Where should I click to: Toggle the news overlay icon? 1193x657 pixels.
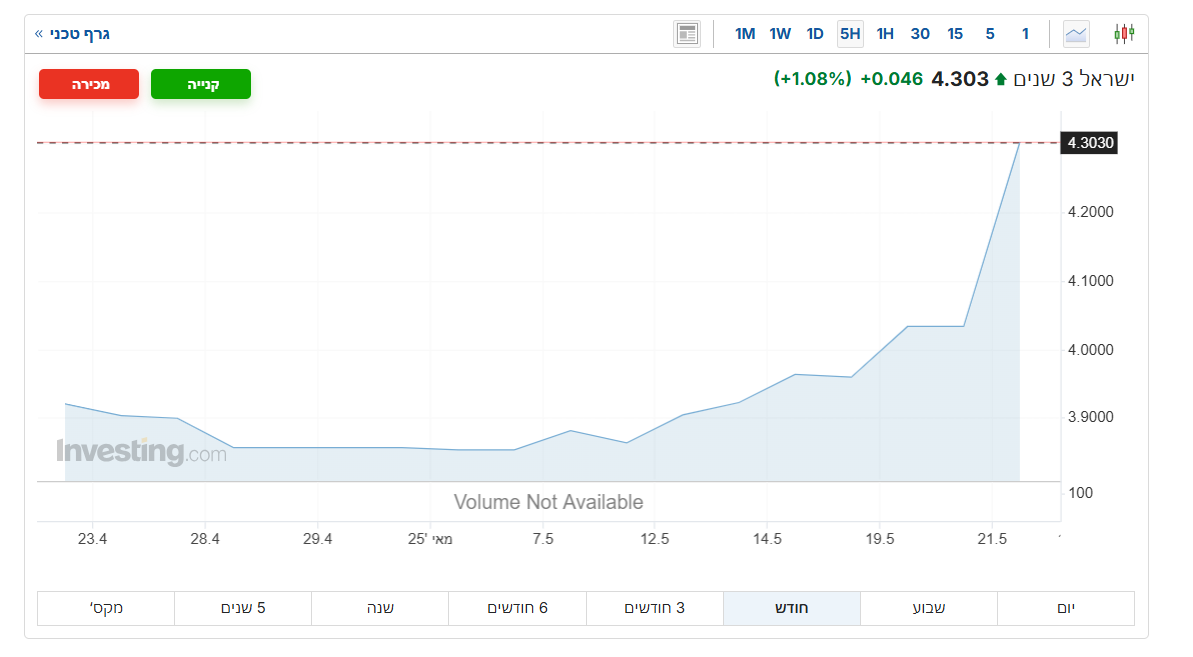[x=687, y=34]
